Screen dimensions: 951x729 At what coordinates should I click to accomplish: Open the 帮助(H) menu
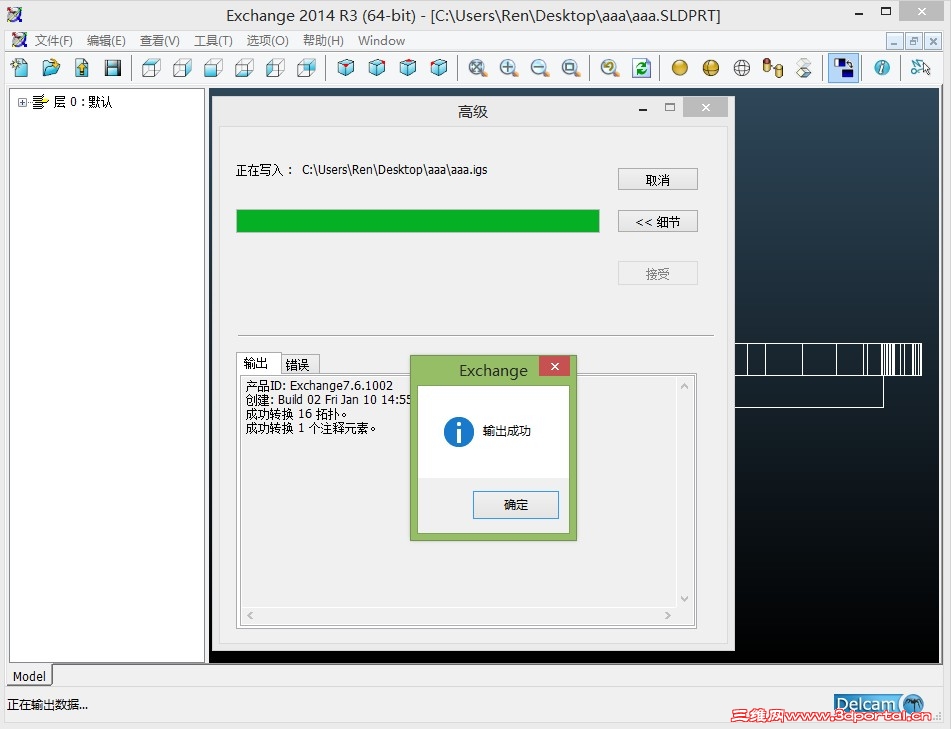click(x=323, y=41)
